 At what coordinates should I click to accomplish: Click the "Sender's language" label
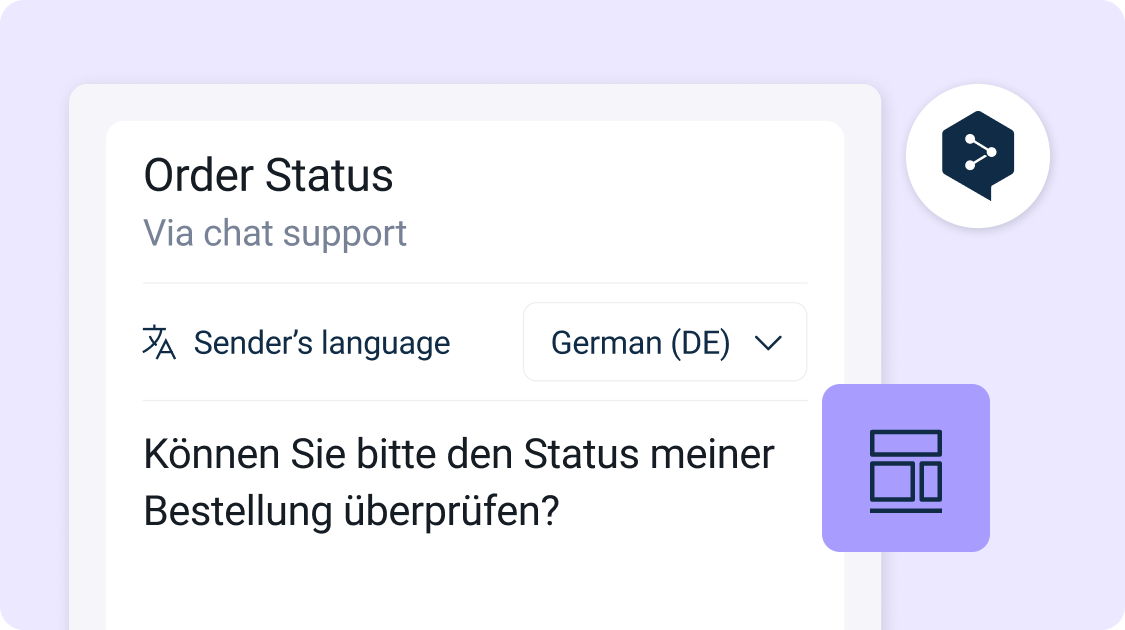321,343
